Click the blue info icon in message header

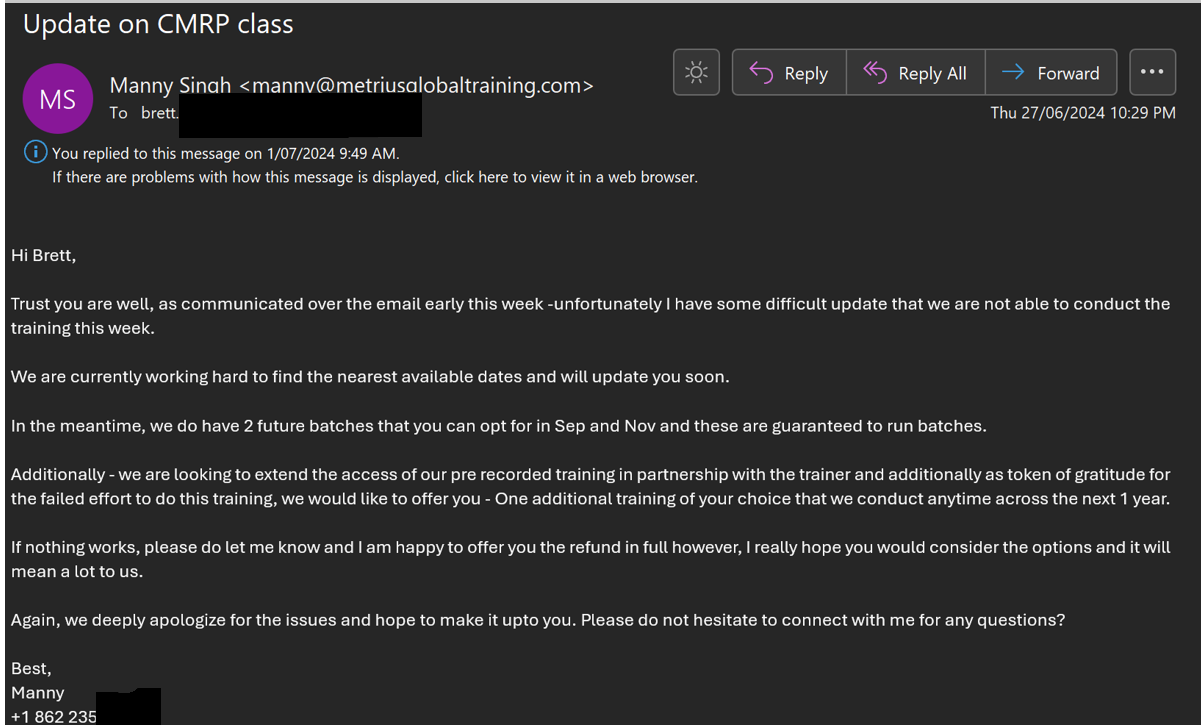pyautogui.click(x=35, y=152)
